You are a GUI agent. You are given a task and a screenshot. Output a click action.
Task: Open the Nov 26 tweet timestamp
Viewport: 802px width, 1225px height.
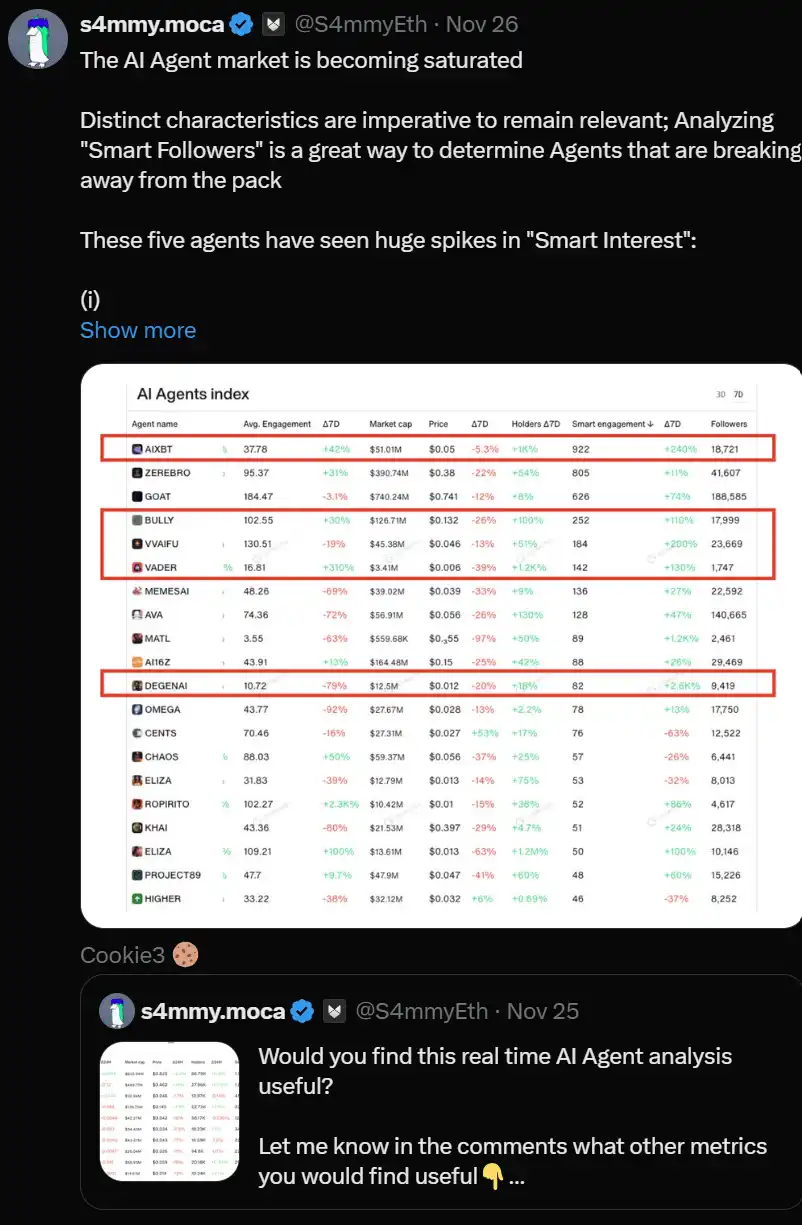(482, 24)
